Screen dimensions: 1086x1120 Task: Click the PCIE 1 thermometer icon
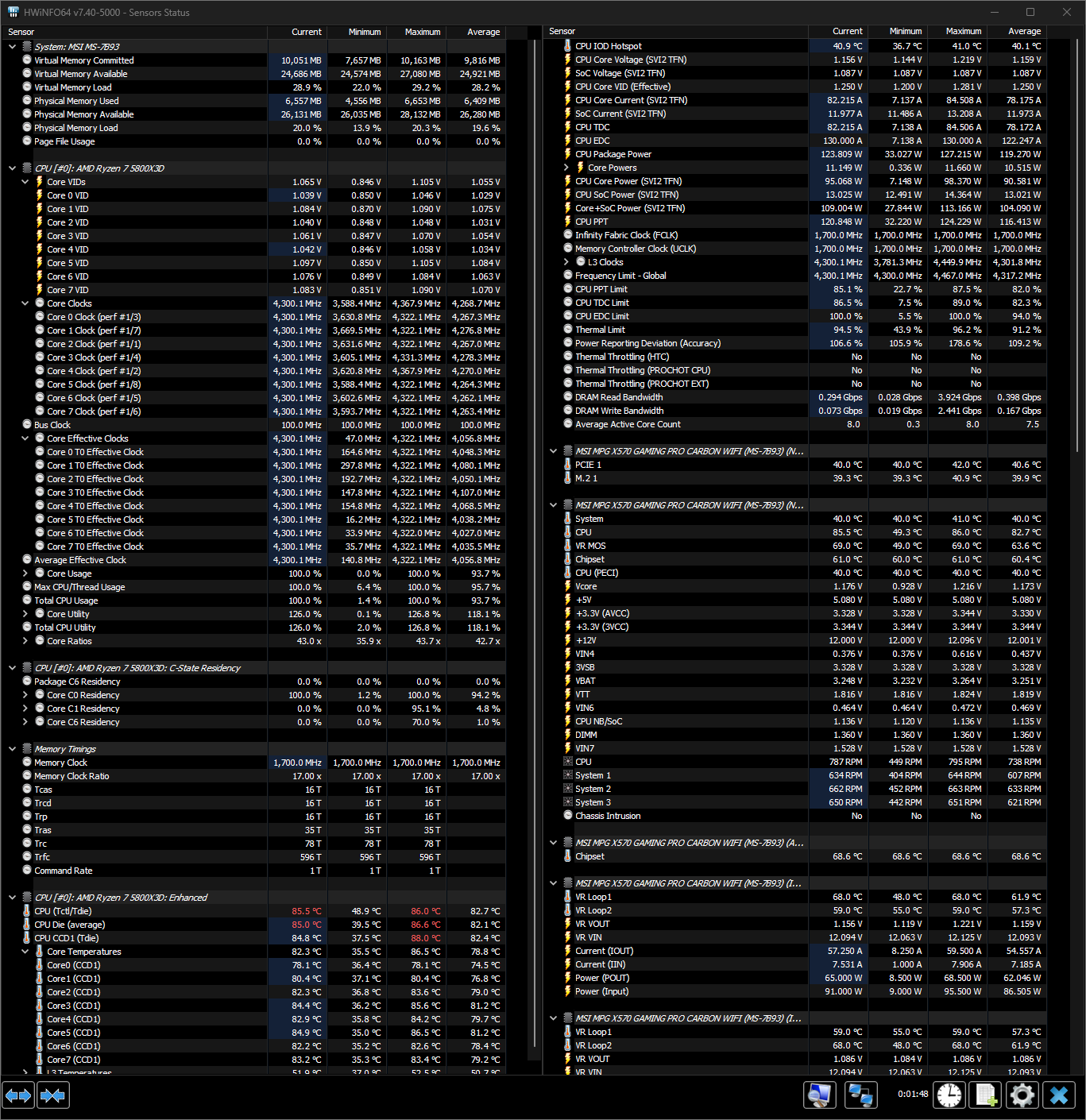click(567, 465)
